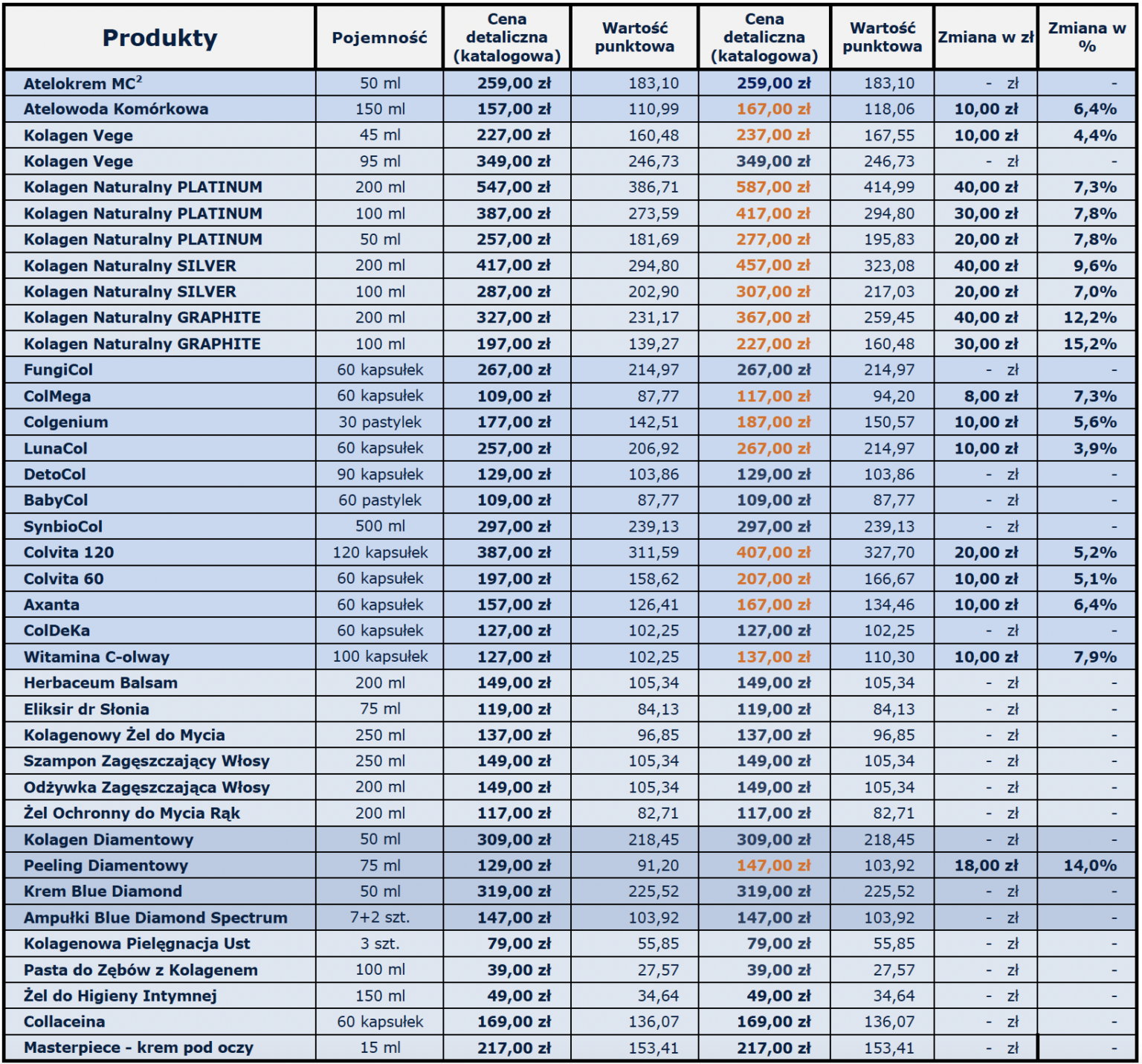1142x1064 pixels.
Task: Select the '7+2 szt.' capacity cell
Action: [379, 918]
